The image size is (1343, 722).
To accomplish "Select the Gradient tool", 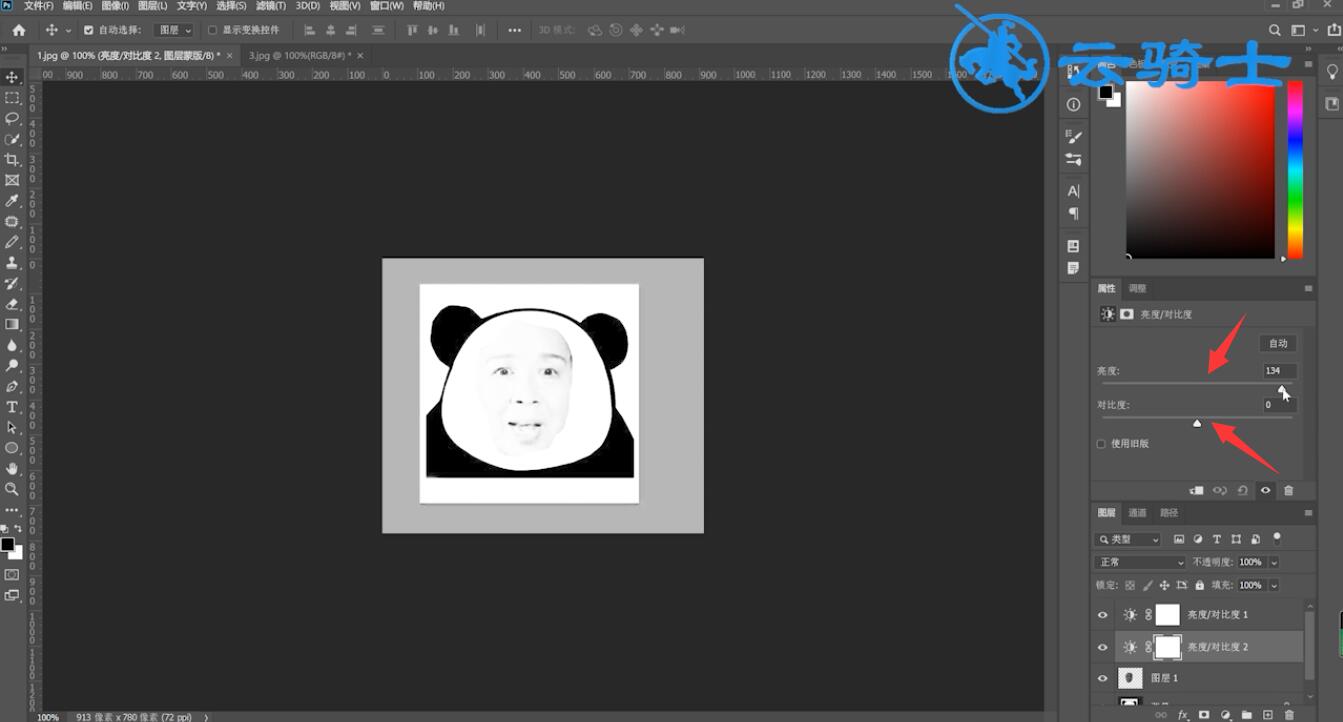I will pos(12,325).
